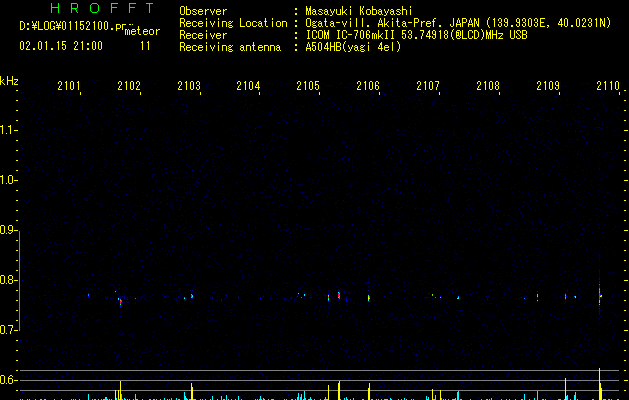Click the 2101 time marker
This screenshot has height=400, width=629.
69,86
